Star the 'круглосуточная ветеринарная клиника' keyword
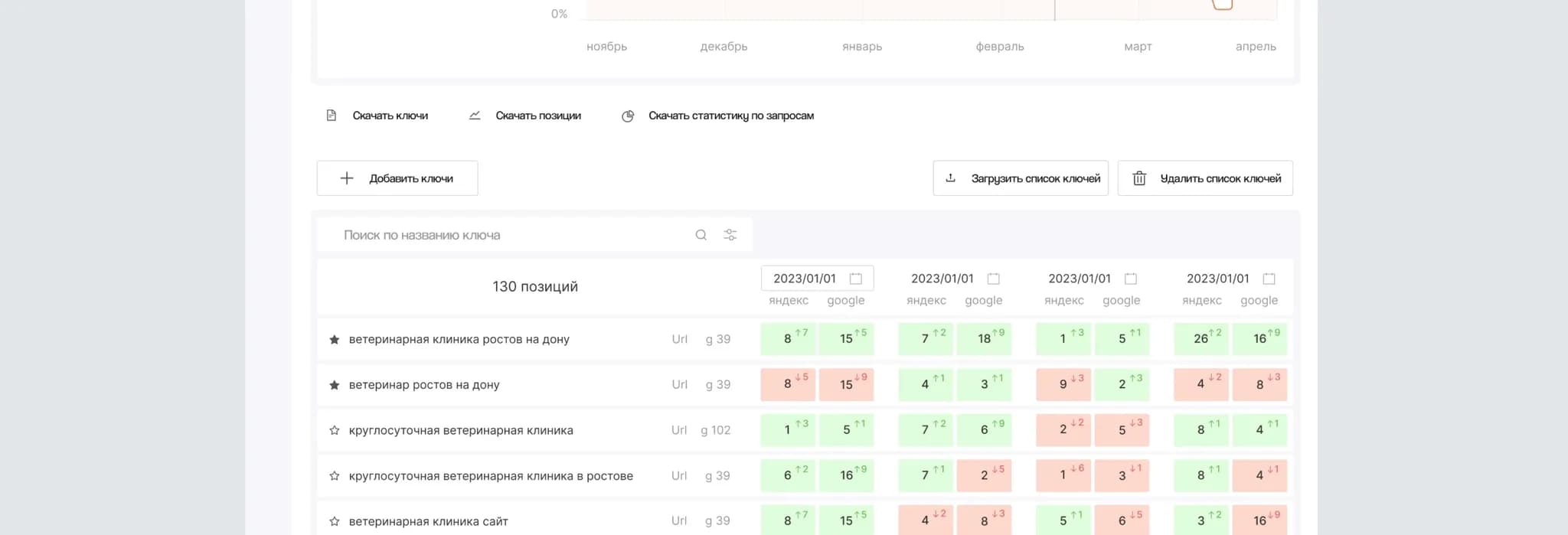The height and width of the screenshot is (535, 1568). coord(335,430)
